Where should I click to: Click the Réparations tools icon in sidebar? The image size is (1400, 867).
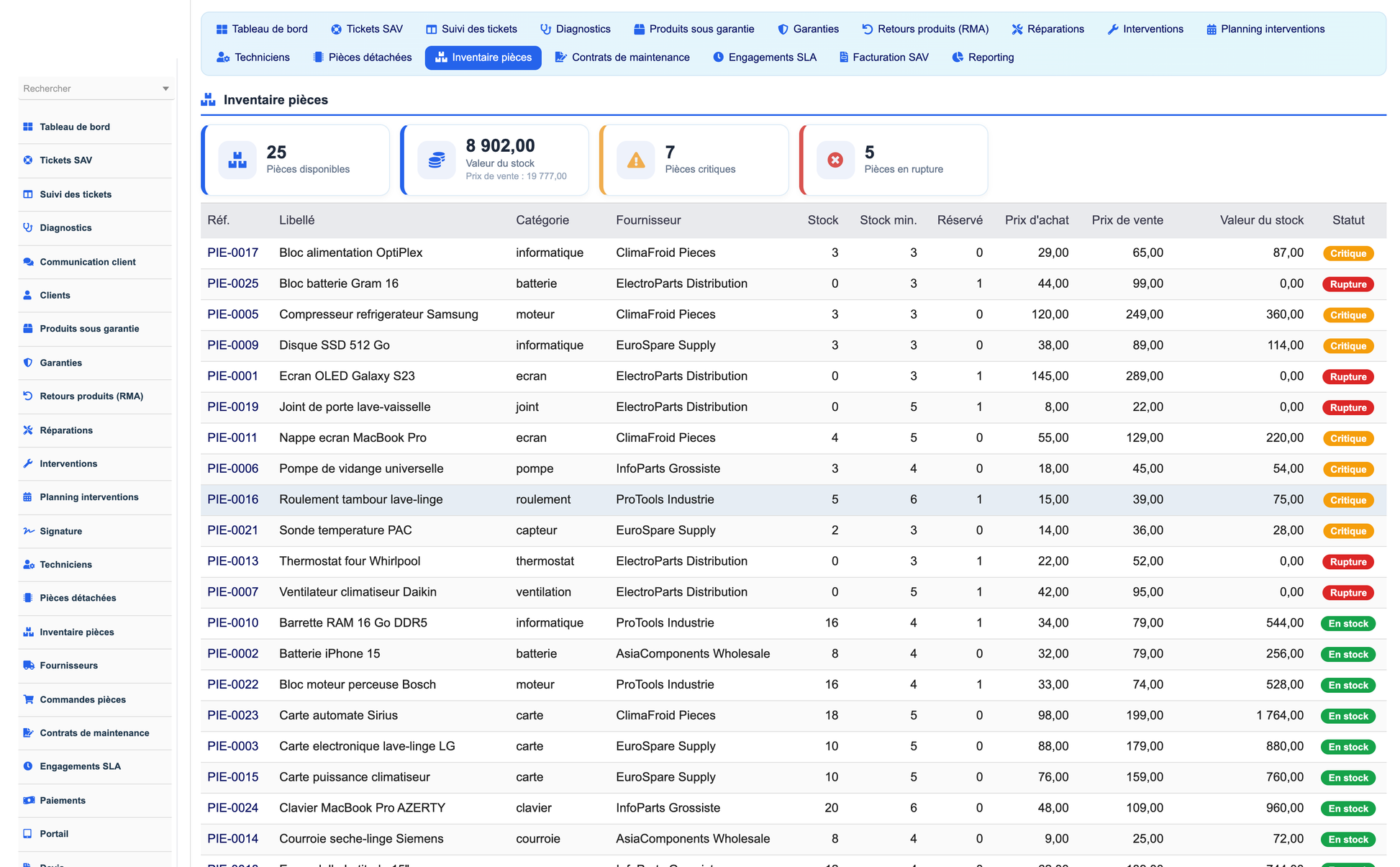[28, 430]
